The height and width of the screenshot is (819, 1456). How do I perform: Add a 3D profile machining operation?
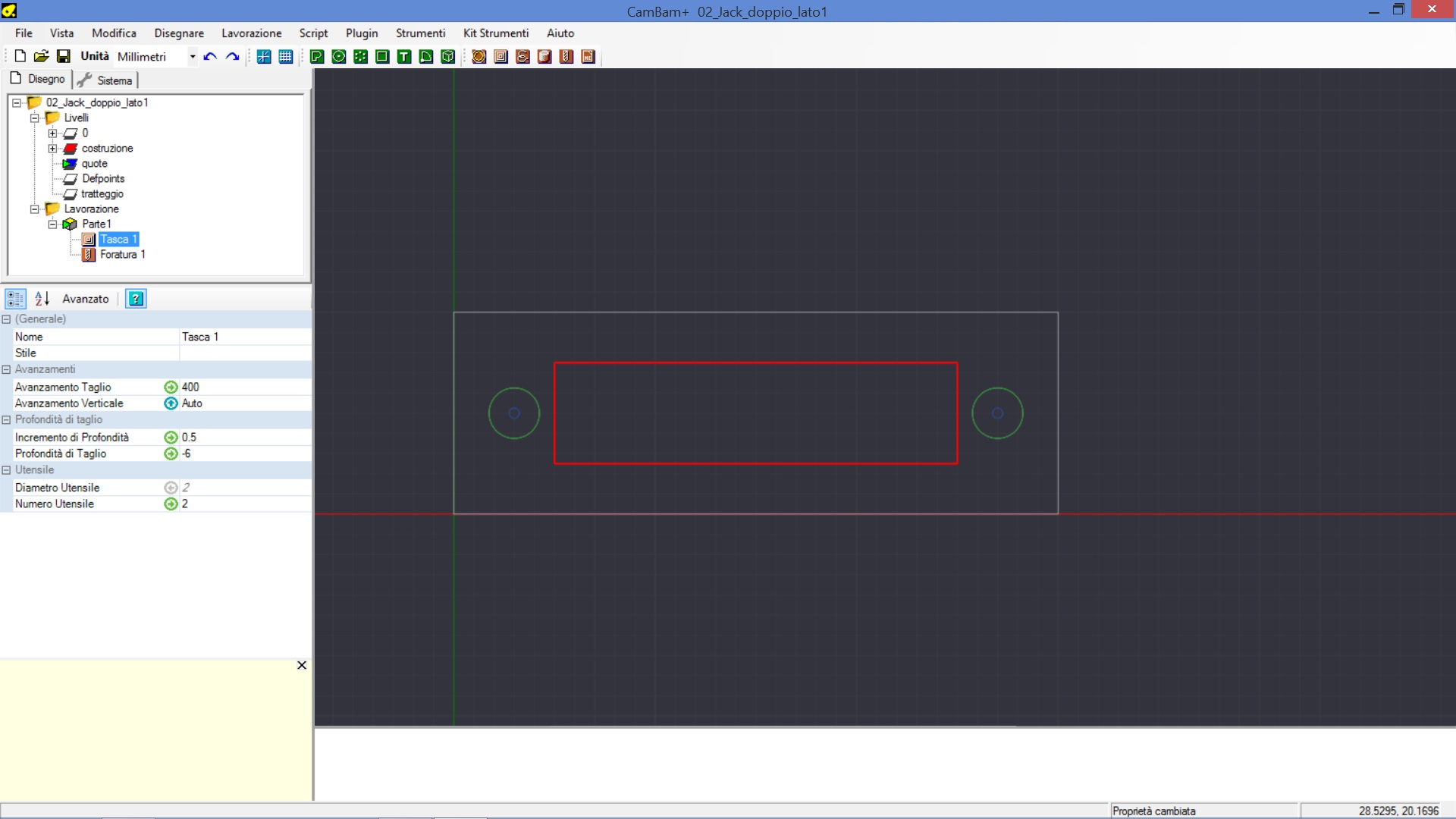pos(544,56)
